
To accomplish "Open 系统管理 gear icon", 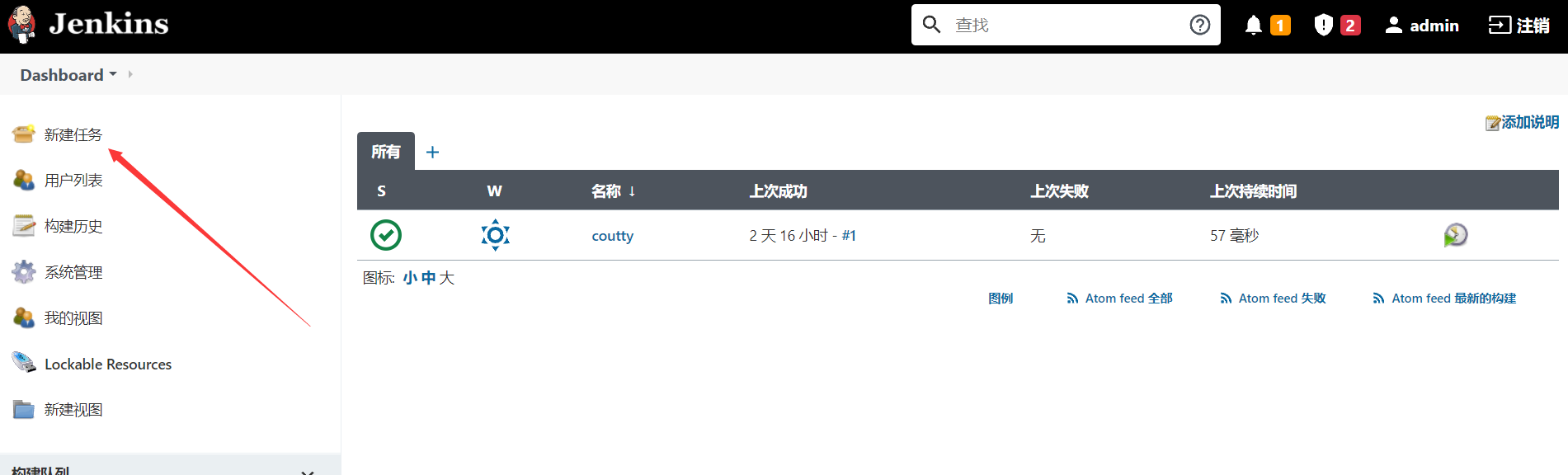I will click(24, 272).
